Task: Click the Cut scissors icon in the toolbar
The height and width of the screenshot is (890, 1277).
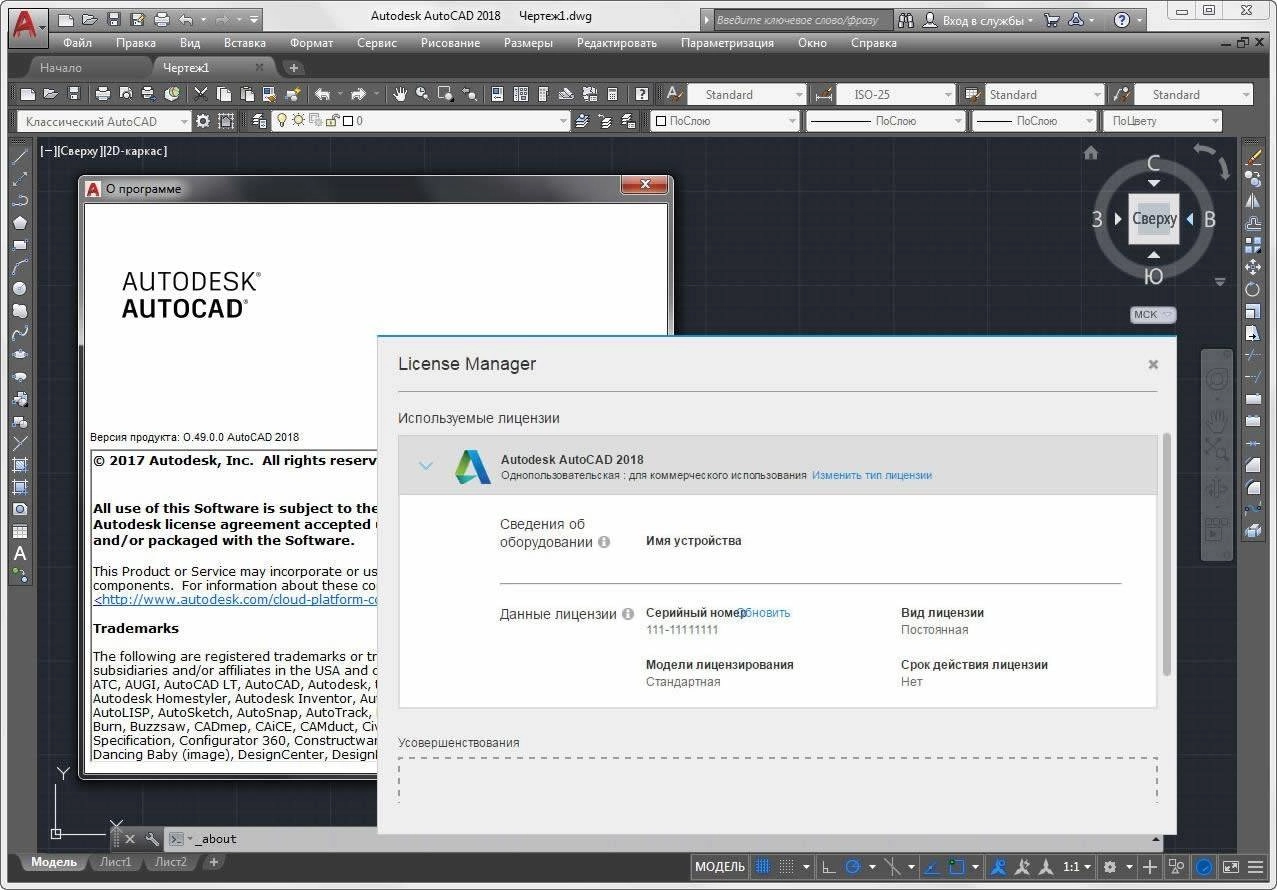Action: 201,94
